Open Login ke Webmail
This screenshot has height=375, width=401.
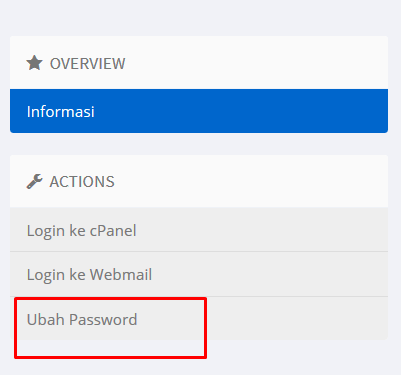(199, 274)
